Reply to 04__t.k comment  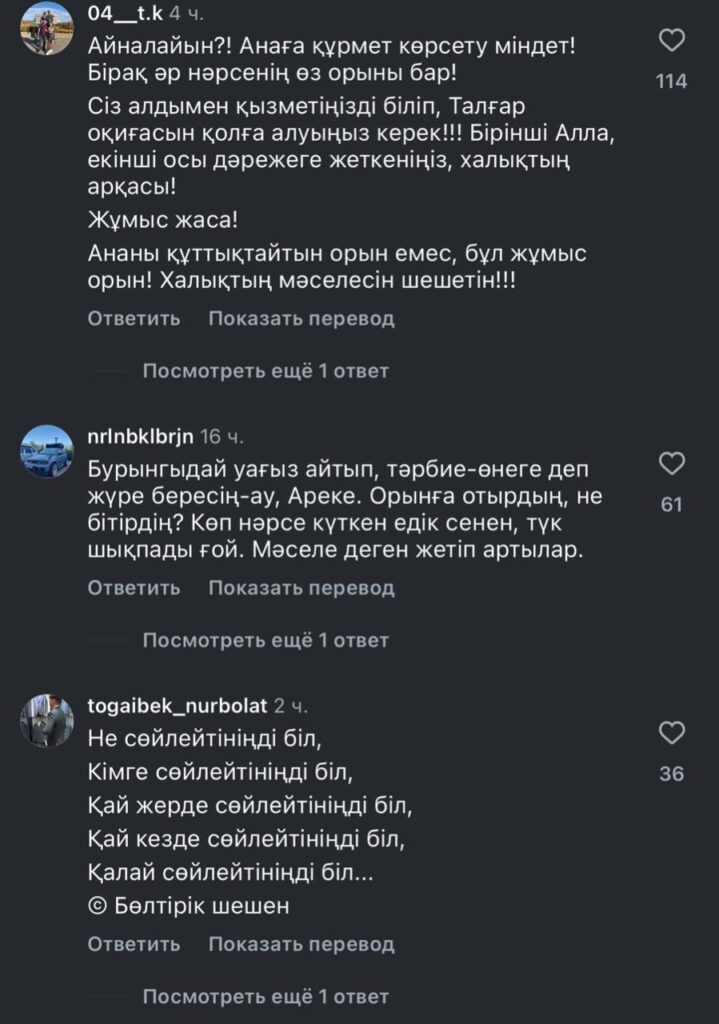[x=134, y=319]
